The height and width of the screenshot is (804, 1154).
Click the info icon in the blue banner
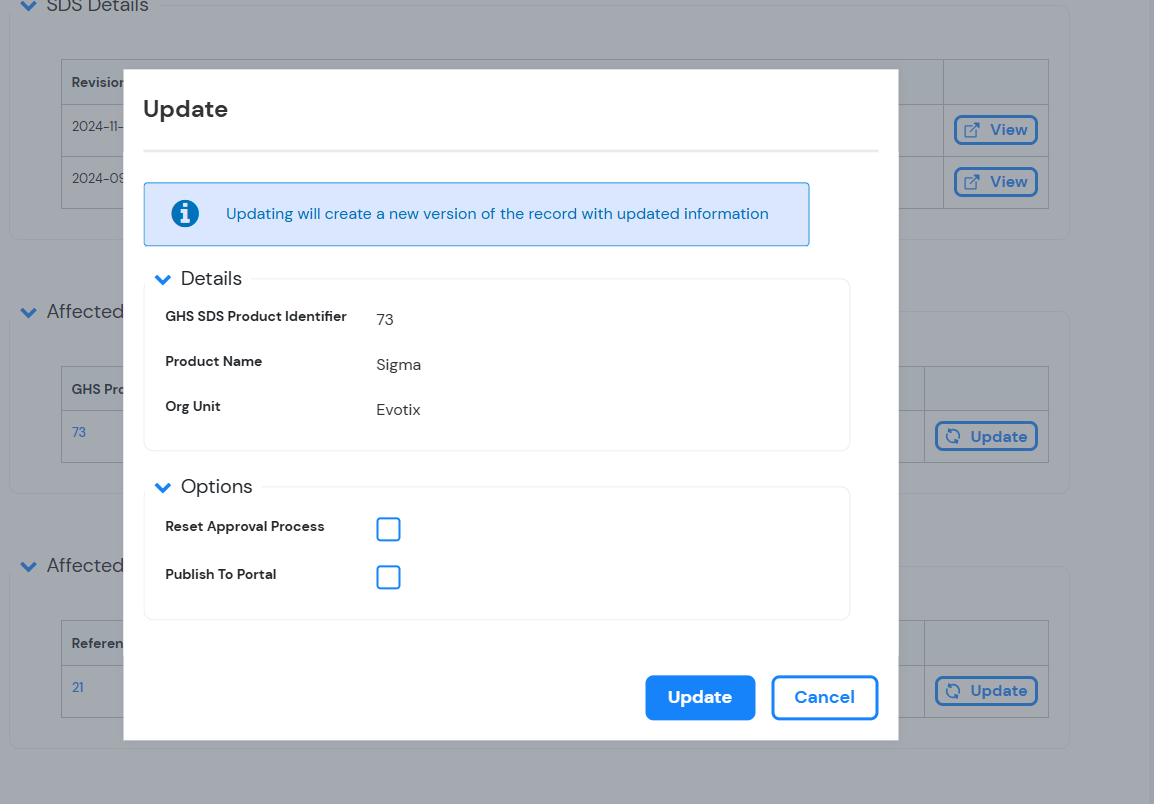[184, 213]
